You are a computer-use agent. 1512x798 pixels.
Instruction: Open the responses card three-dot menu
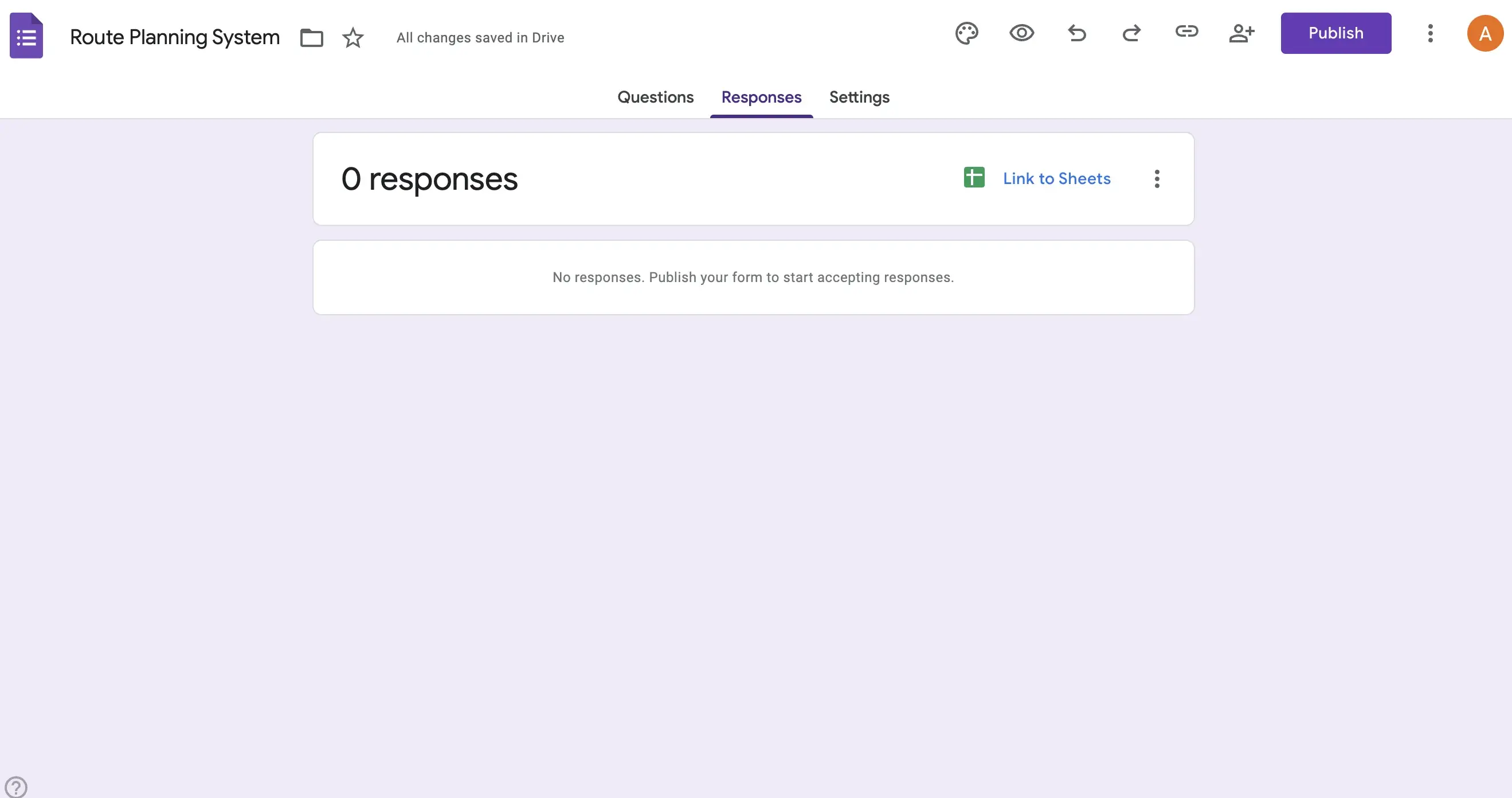pos(1156,178)
